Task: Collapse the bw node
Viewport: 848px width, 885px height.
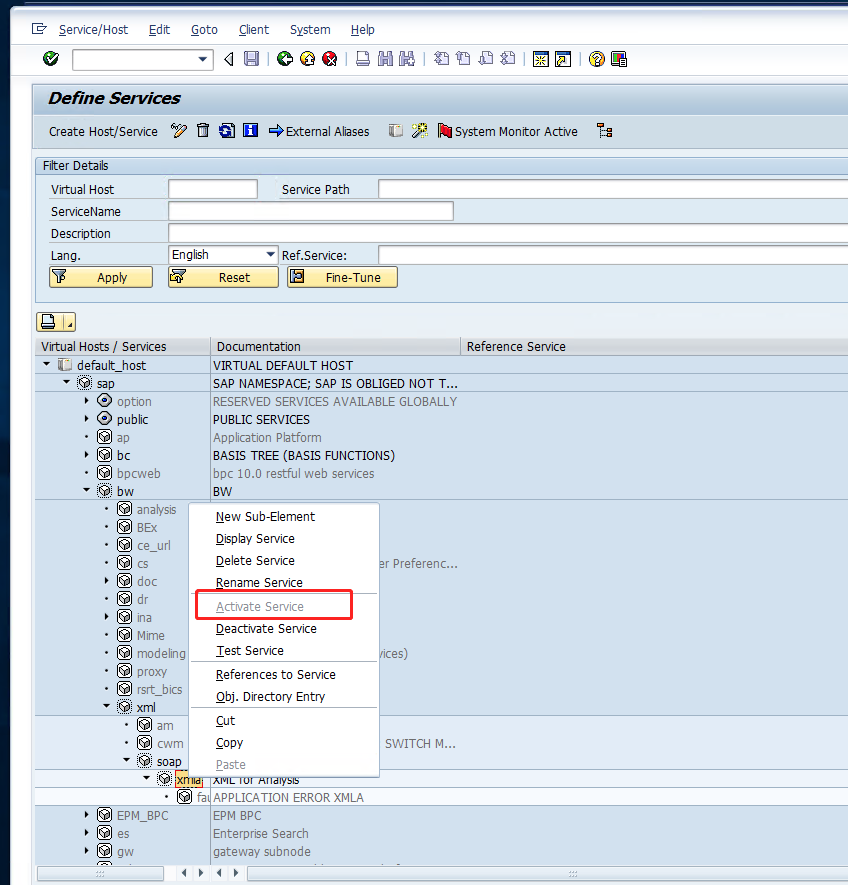Action: [86, 490]
